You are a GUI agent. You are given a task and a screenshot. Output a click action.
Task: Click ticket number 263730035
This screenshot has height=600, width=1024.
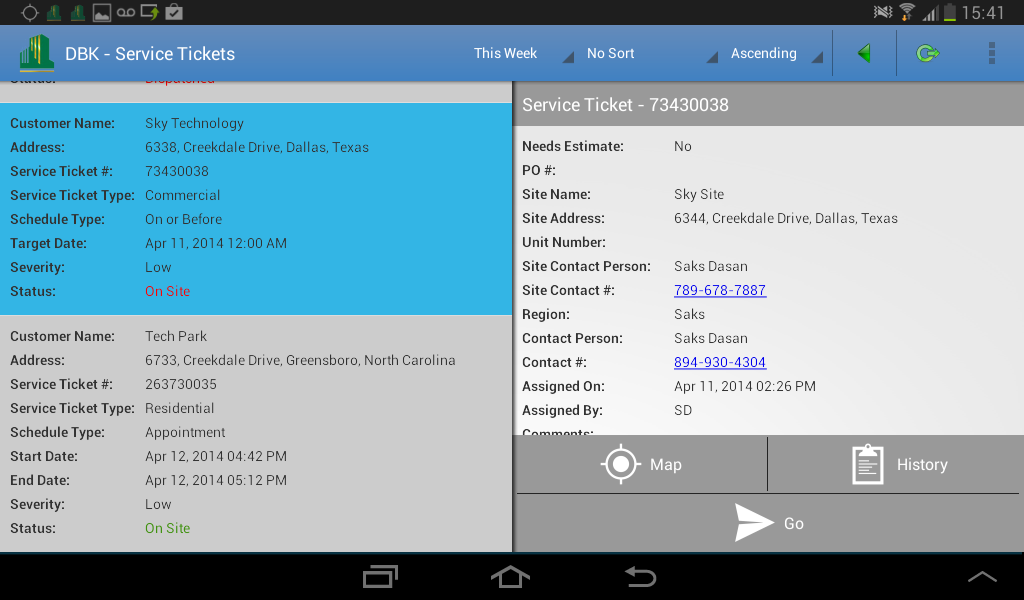click(181, 384)
